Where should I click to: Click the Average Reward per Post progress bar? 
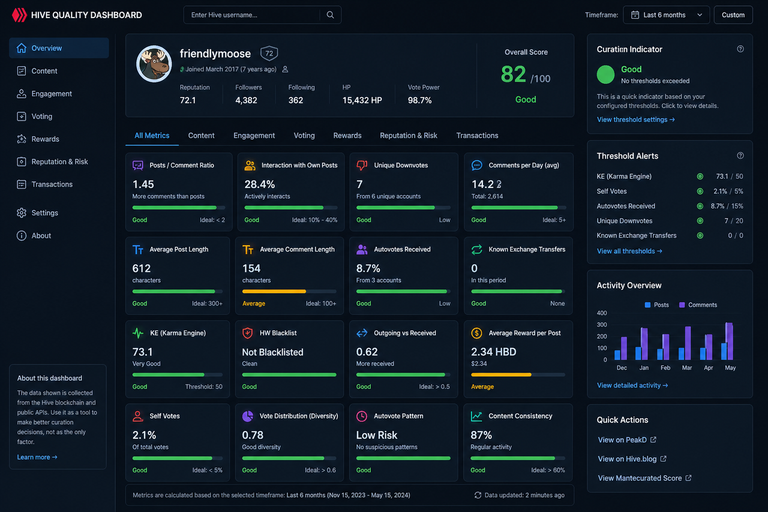518,375
